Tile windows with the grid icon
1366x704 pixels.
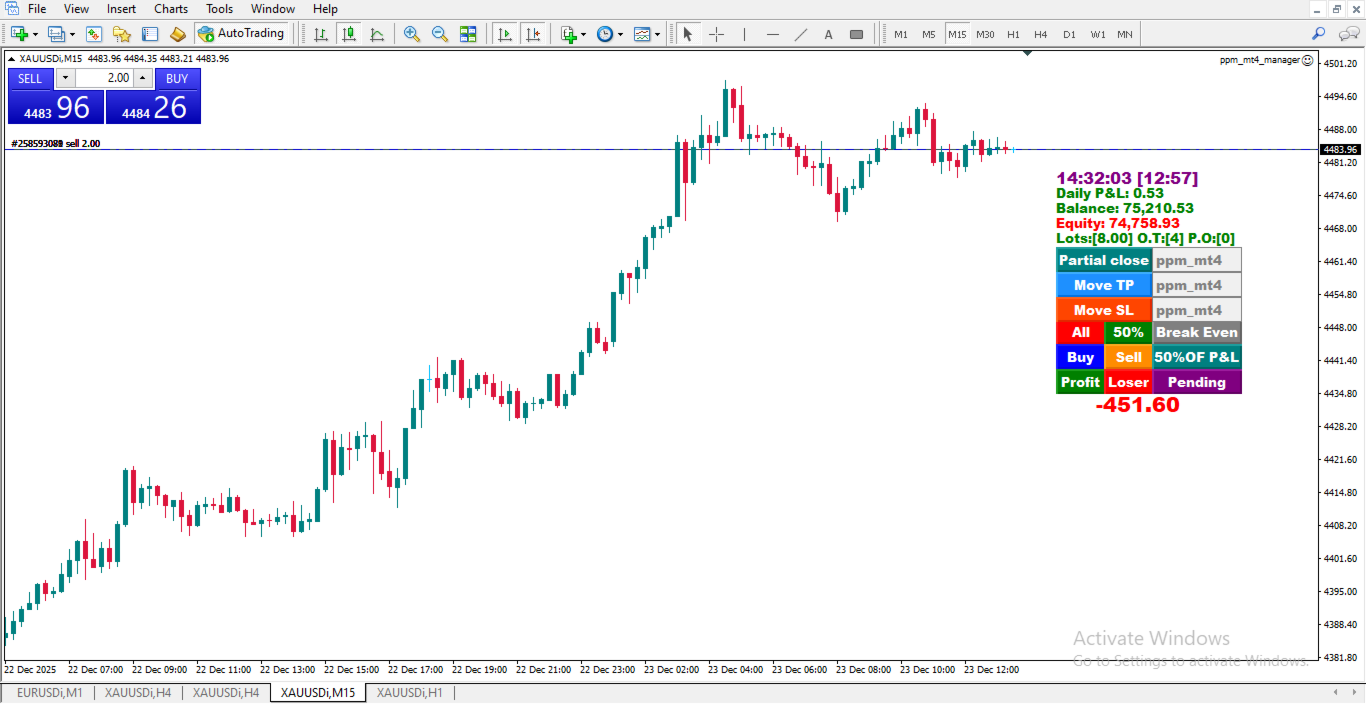[468, 34]
